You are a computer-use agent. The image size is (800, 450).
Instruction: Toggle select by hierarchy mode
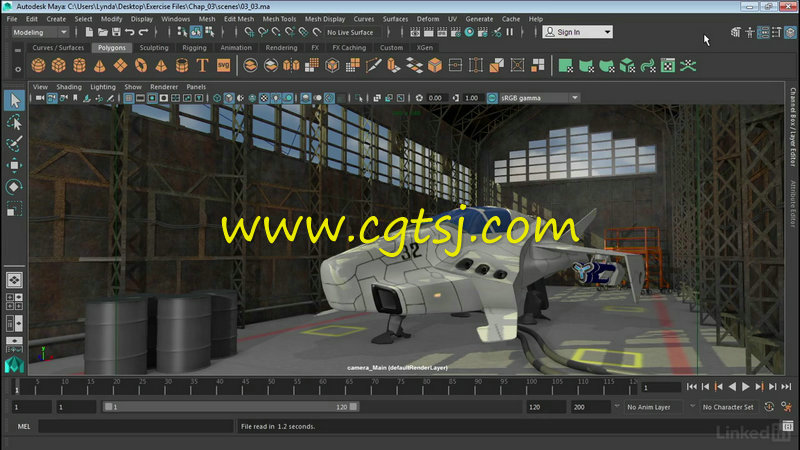coord(182,32)
